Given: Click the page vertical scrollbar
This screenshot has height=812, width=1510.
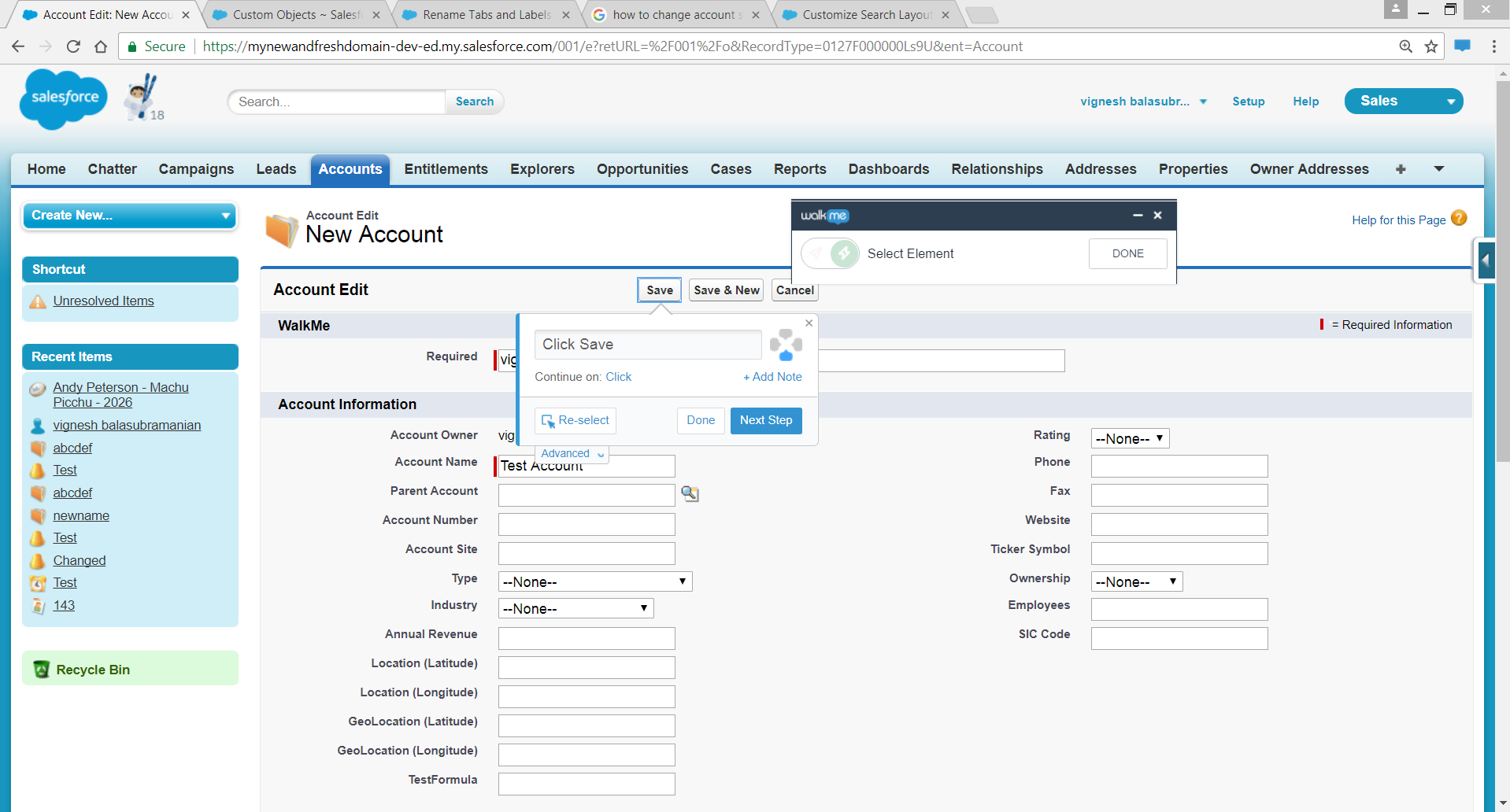Looking at the screenshot, I should coord(1502,271).
